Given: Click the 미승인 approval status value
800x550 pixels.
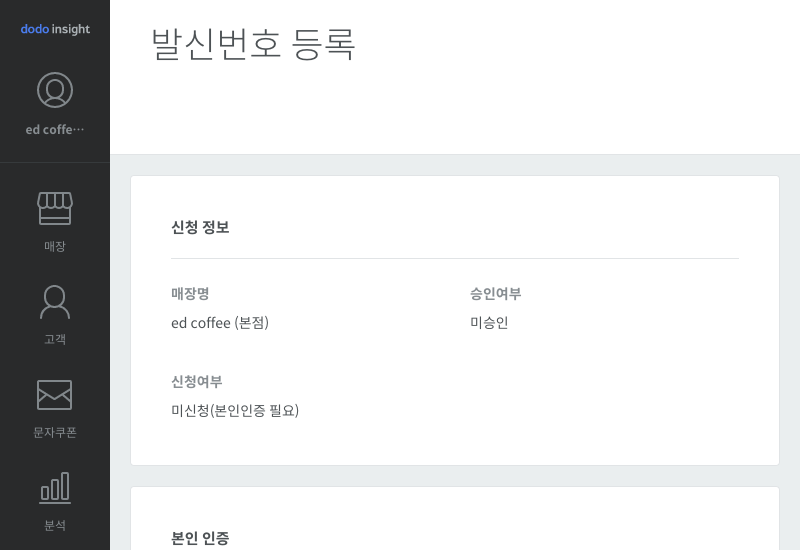Looking at the screenshot, I should coord(489,323).
